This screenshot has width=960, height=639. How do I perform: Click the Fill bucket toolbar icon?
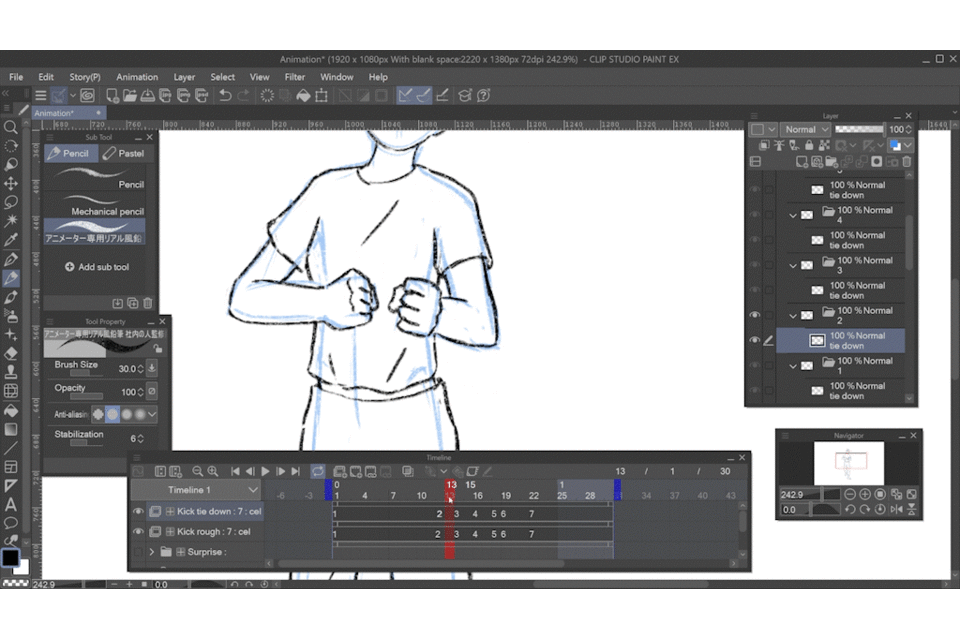pyautogui.click(x=304, y=96)
